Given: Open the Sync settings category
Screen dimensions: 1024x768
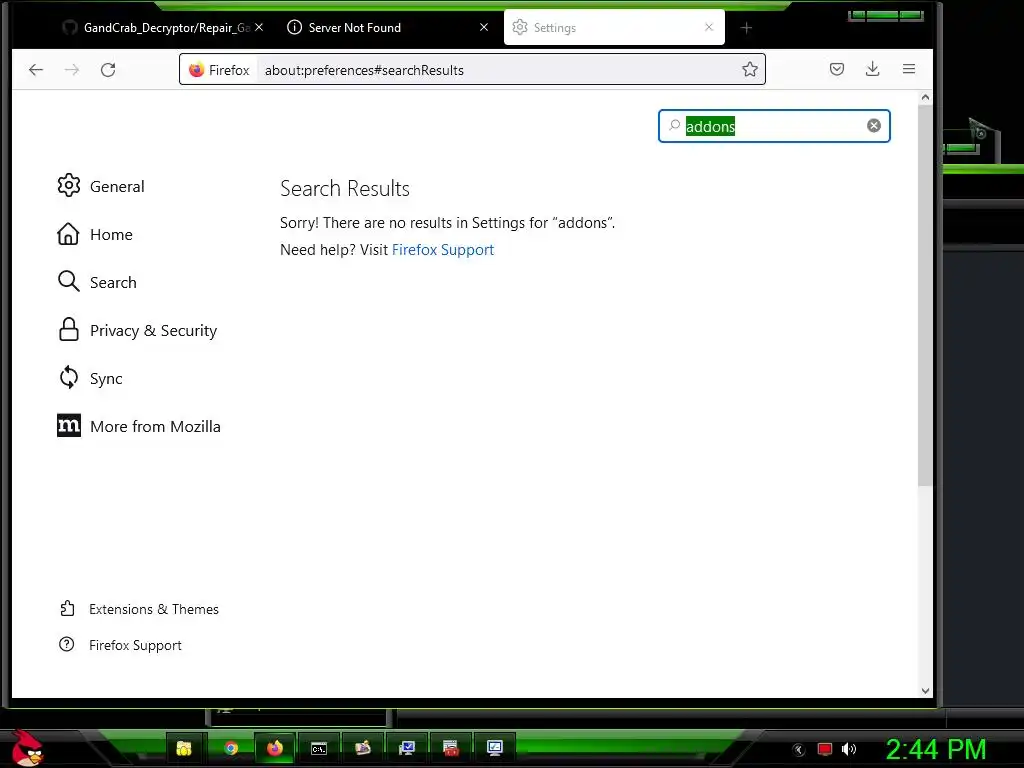Looking at the screenshot, I should 90,378.
